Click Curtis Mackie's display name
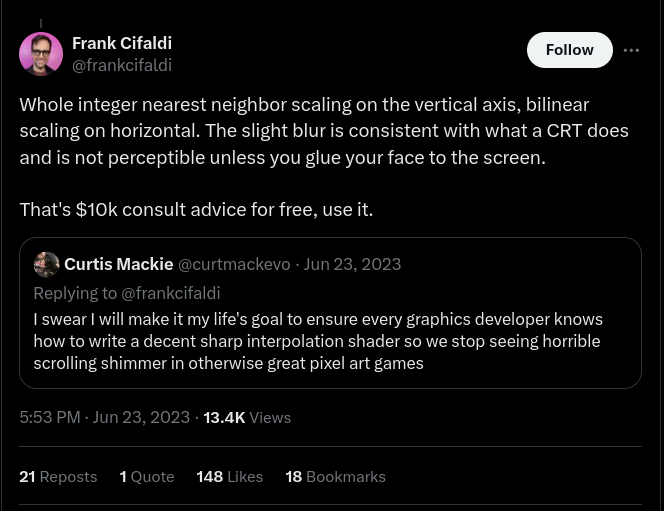Image resolution: width=664 pixels, height=511 pixels. [x=118, y=264]
